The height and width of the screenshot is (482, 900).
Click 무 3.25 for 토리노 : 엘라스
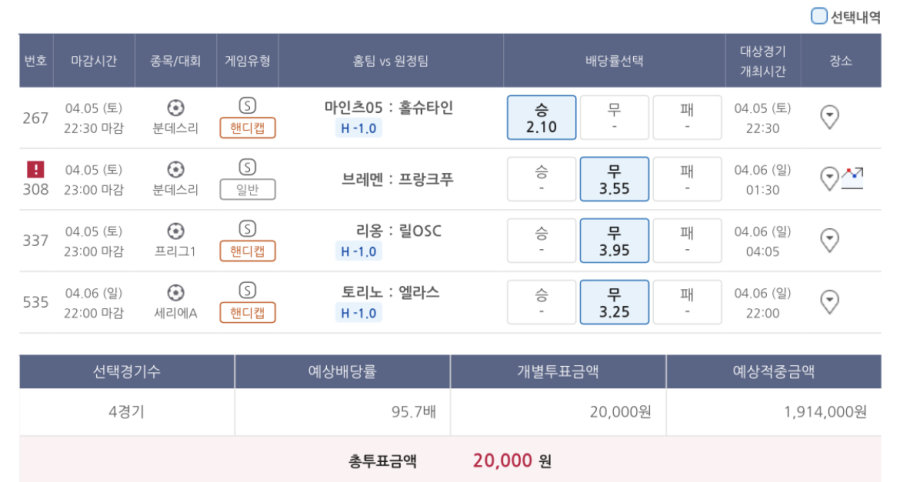tap(614, 302)
